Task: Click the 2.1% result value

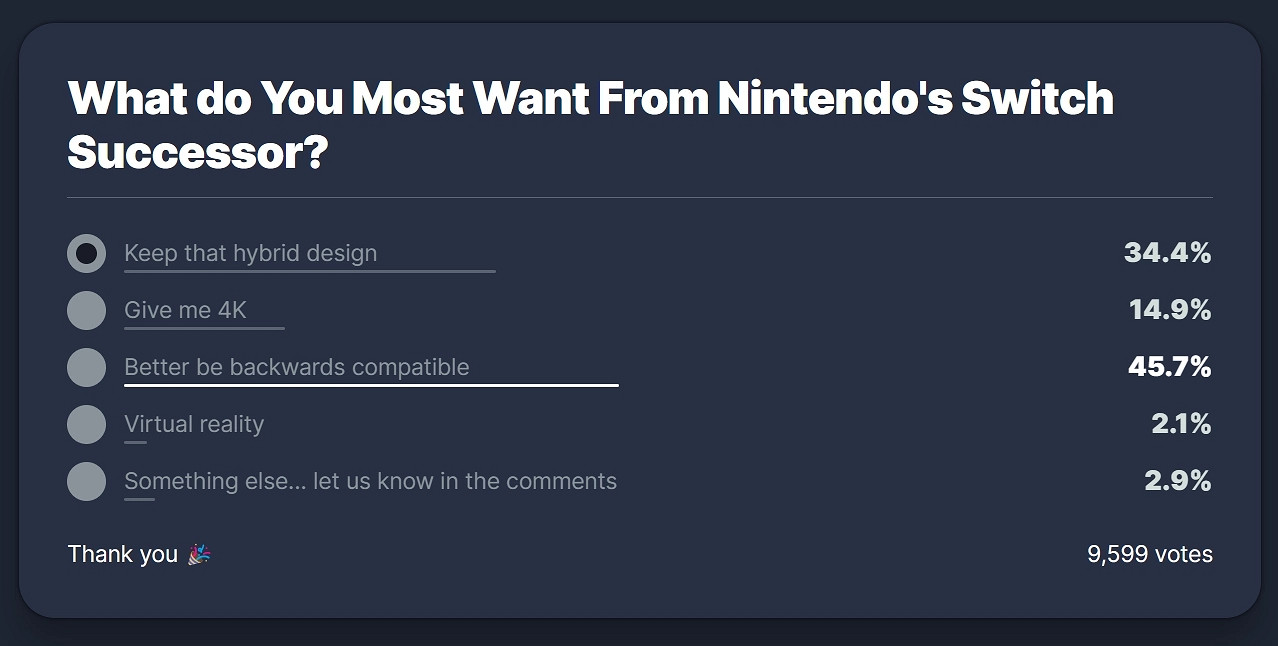Action: pyautogui.click(x=1181, y=424)
